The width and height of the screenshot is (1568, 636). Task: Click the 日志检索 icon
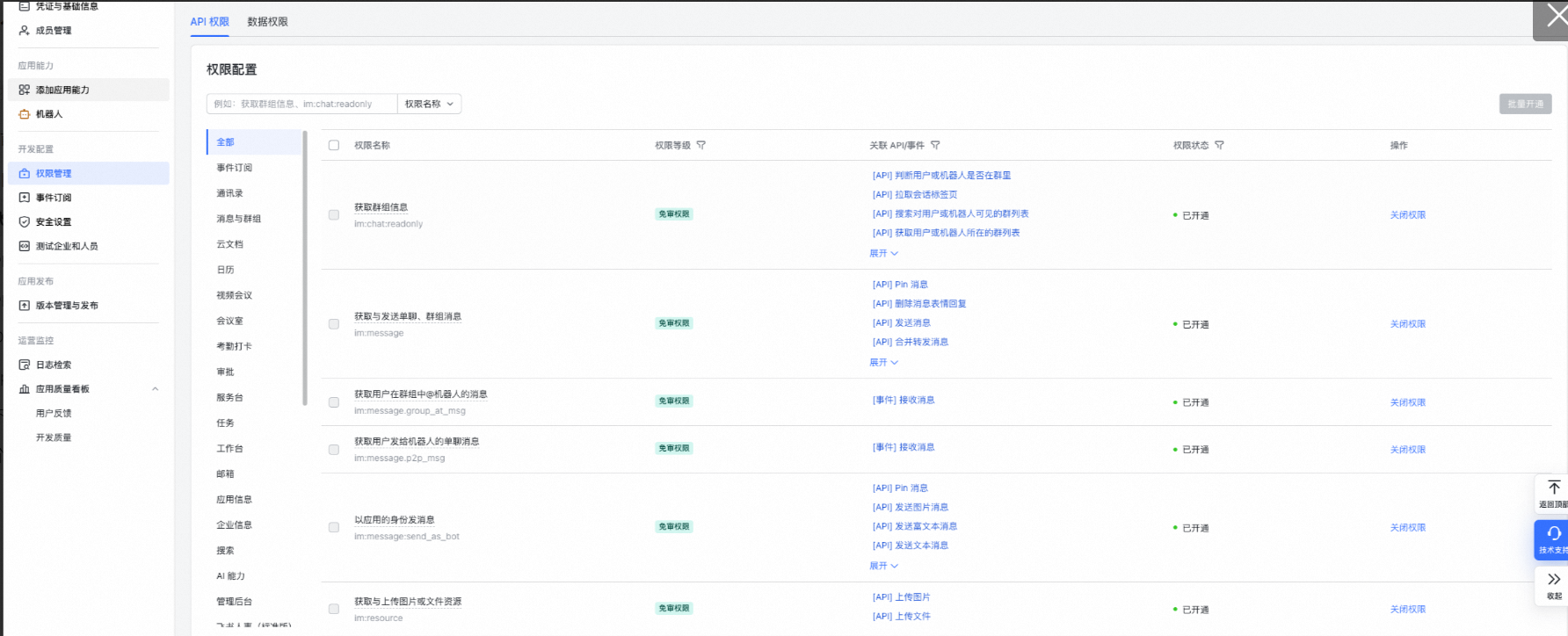25,365
